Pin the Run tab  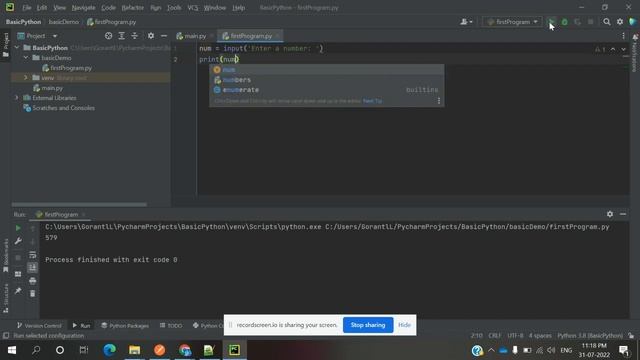point(18,291)
